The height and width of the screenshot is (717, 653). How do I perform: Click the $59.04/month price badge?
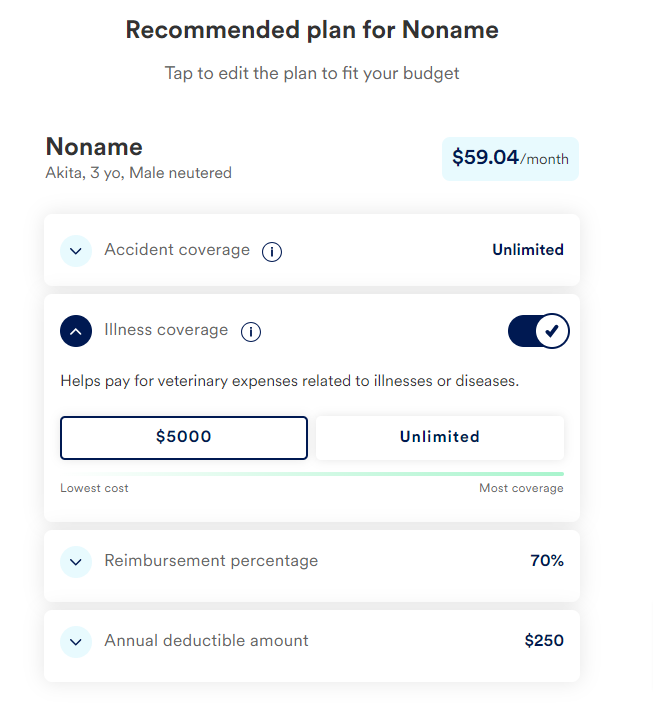coord(510,158)
